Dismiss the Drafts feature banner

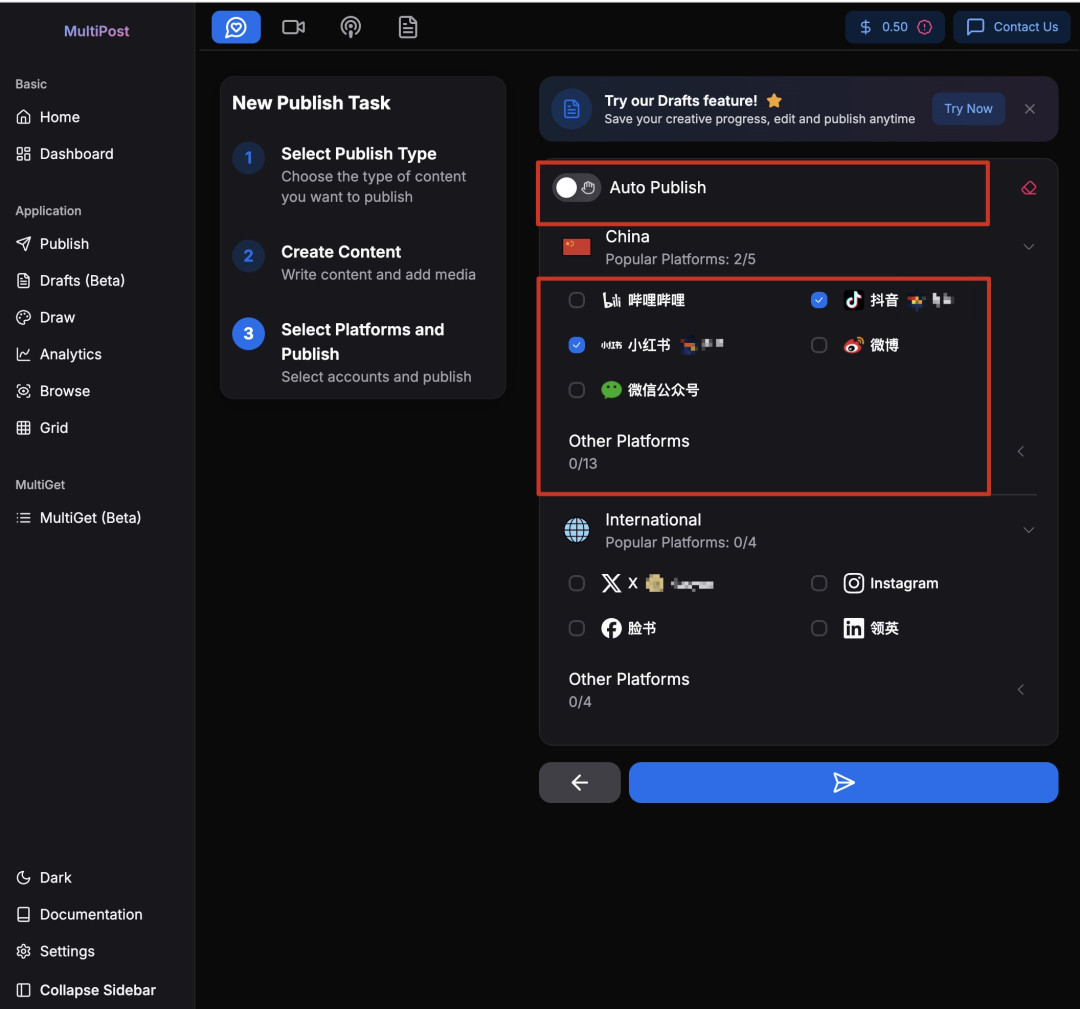(1030, 109)
